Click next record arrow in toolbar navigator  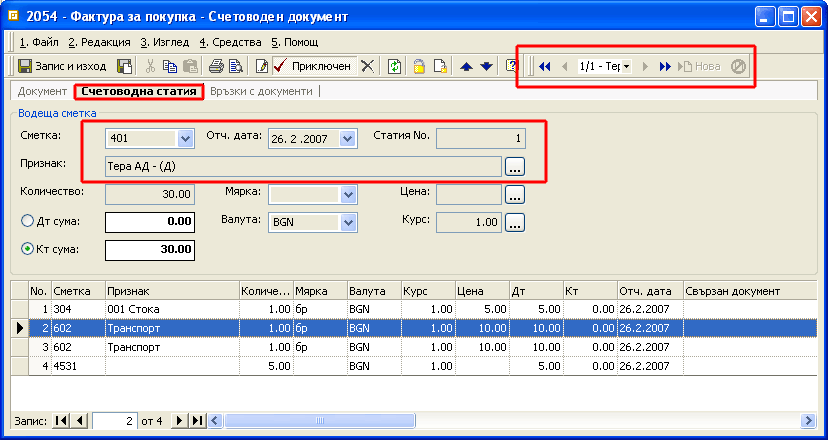pyautogui.click(x=645, y=67)
